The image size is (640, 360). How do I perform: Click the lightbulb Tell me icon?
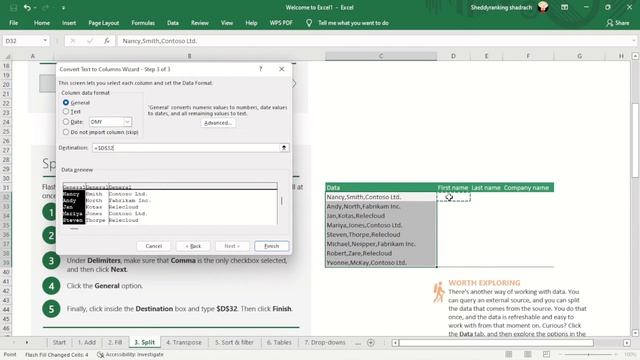pos(309,23)
